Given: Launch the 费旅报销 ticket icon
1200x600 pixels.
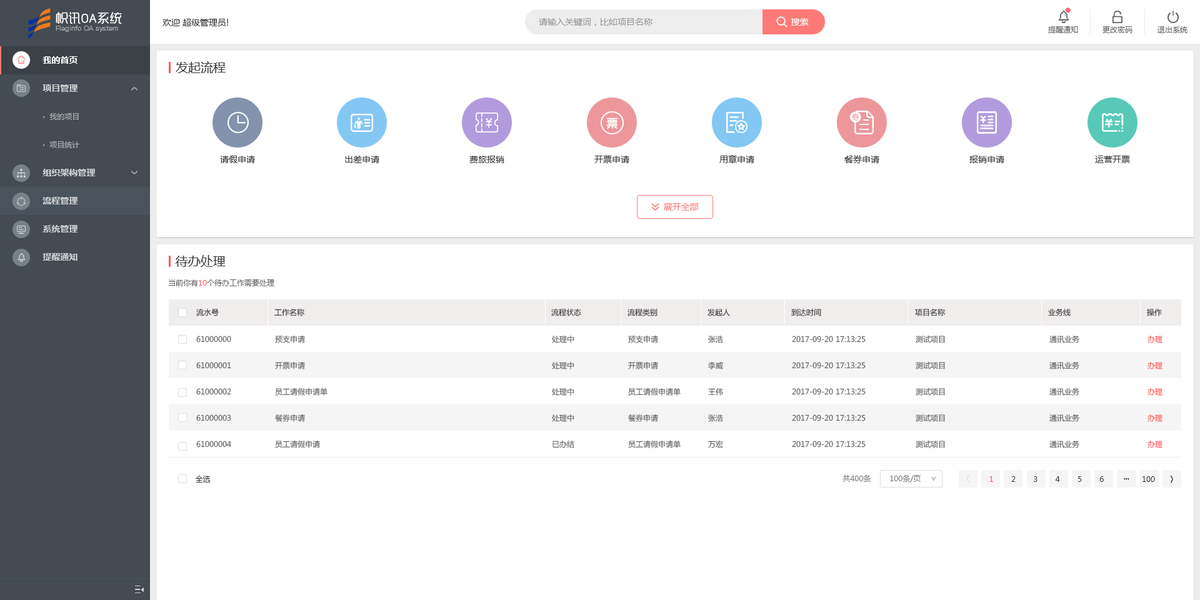Looking at the screenshot, I should pos(487,122).
